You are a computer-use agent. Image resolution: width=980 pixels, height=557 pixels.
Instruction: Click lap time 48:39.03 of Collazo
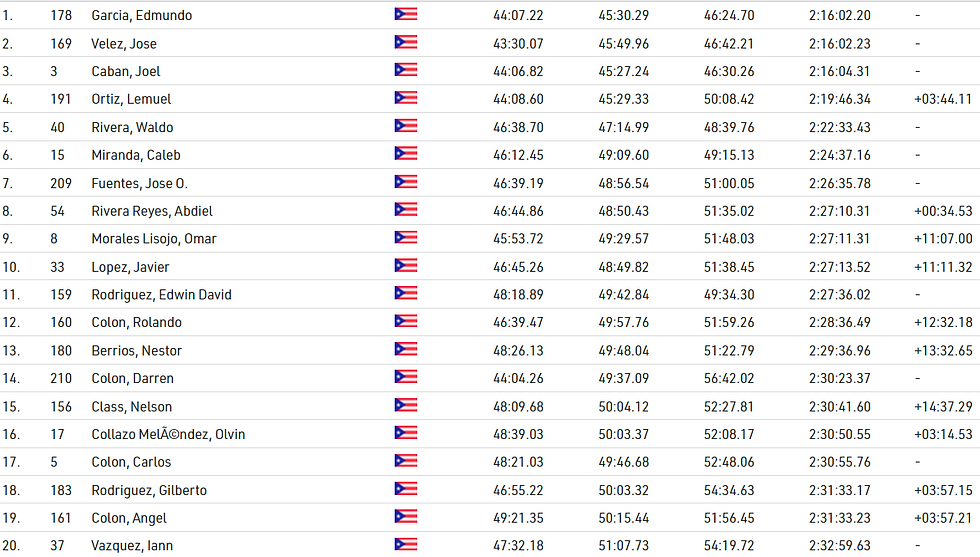(518, 434)
